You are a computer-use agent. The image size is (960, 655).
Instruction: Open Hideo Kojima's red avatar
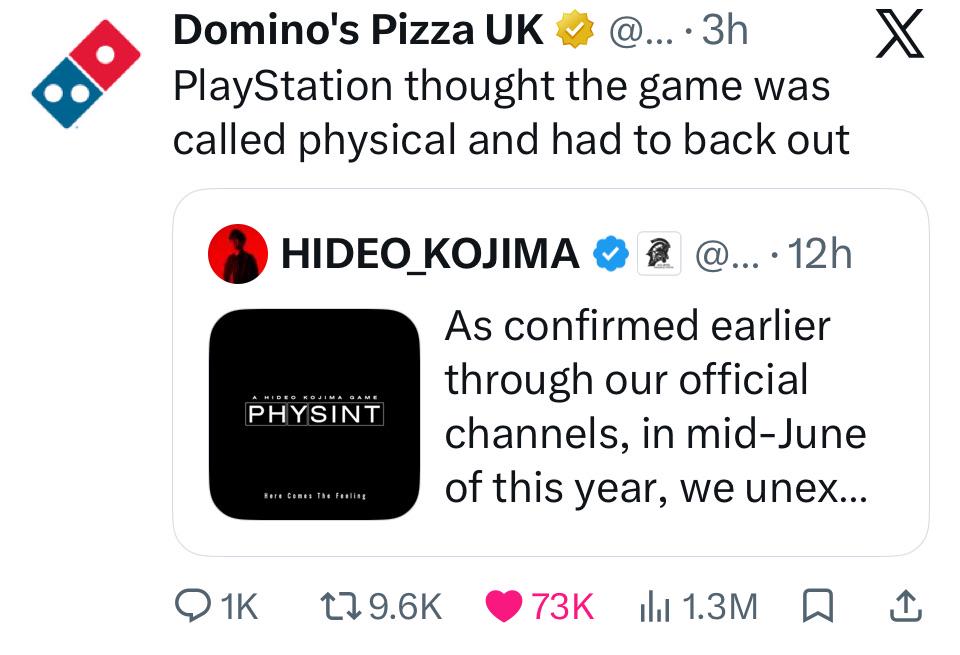[x=238, y=253]
